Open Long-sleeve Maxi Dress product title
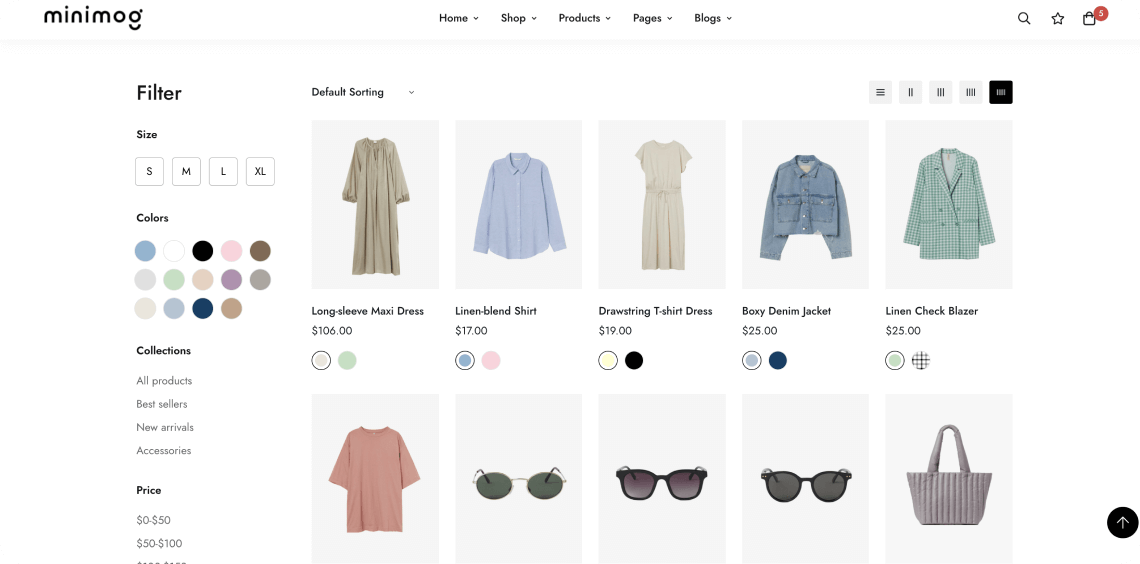The width and height of the screenshot is (1140, 564). point(367,311)
